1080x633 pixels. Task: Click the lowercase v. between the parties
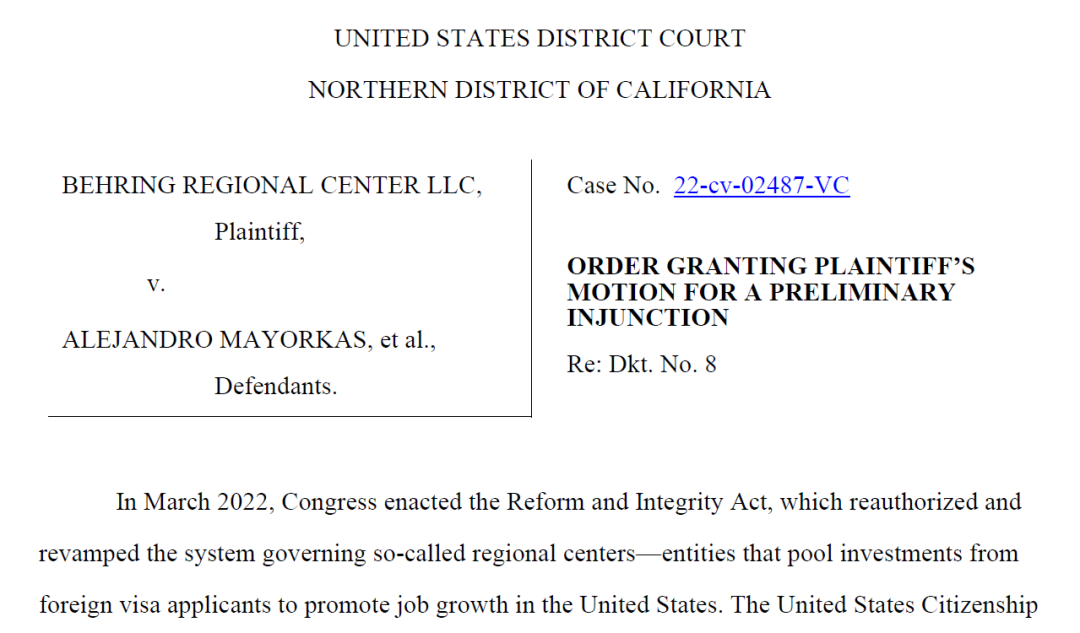point(156,283)
